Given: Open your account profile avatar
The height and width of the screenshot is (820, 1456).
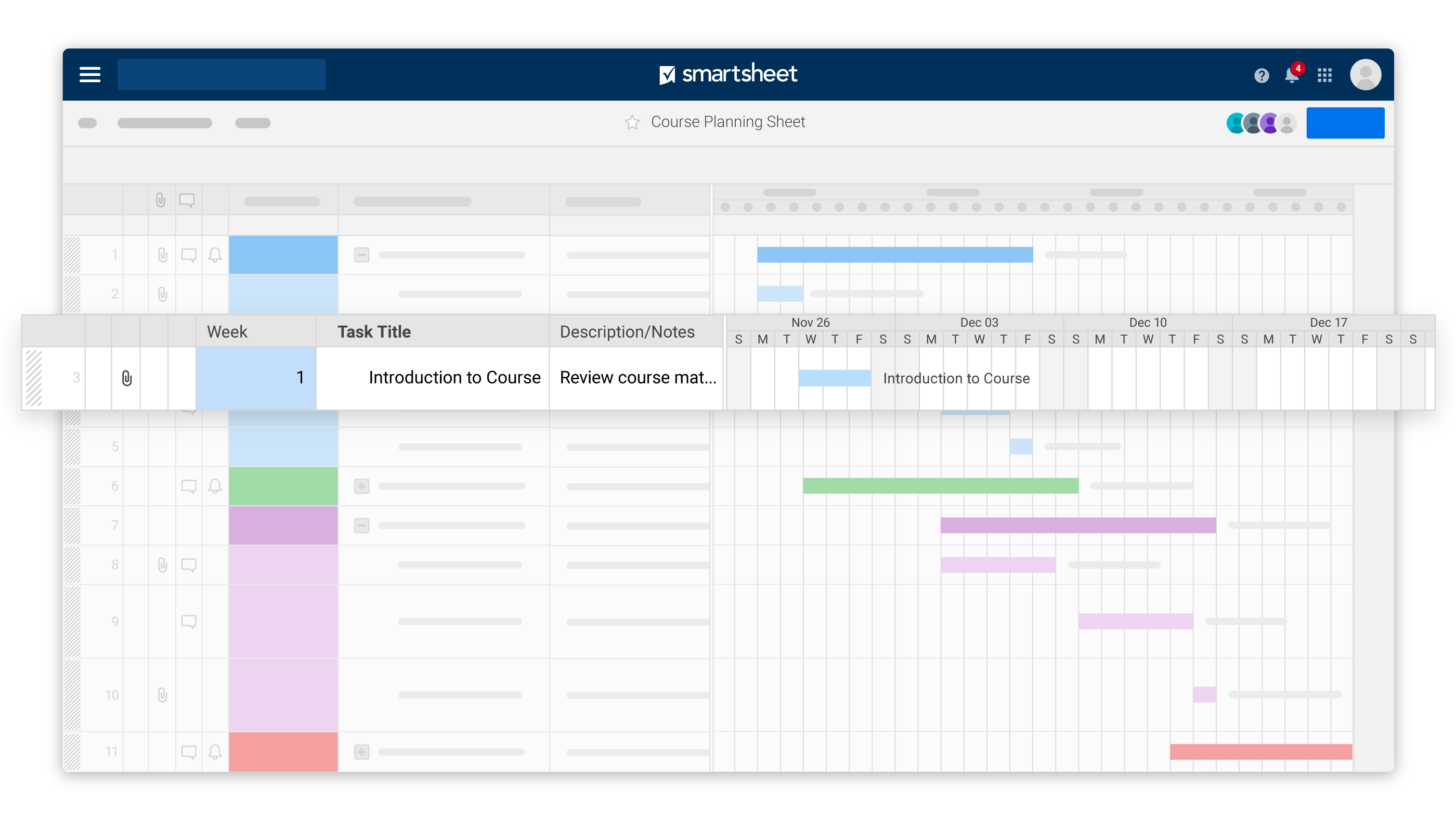Looking at the screenshot, I should [1366, 74].
